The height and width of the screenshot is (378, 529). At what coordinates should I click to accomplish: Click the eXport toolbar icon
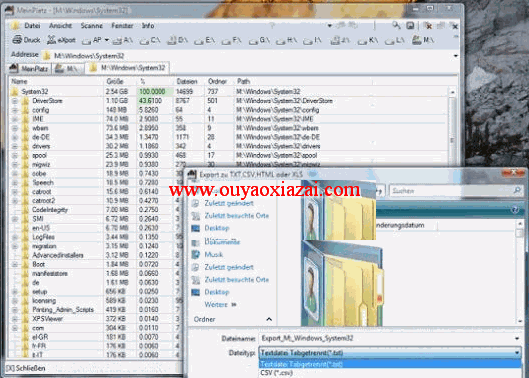click(x=51, y=40)
